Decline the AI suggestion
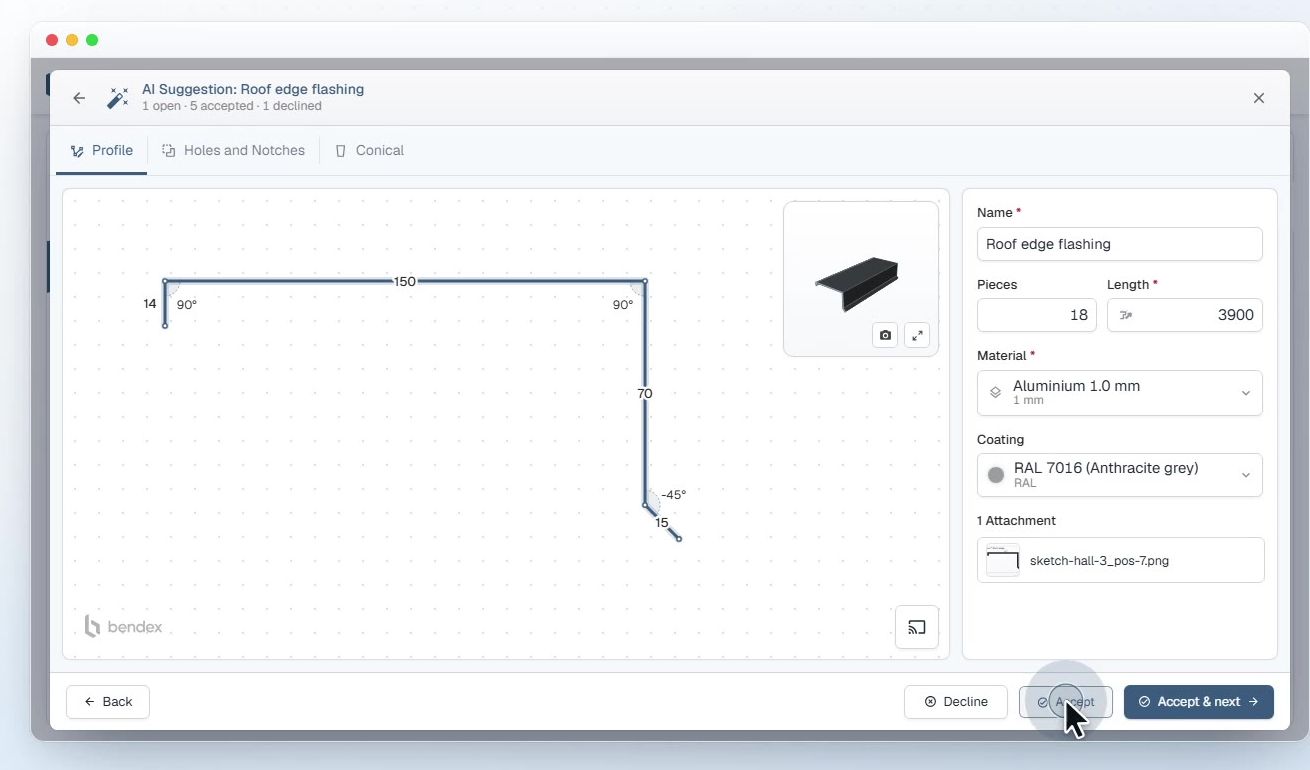Viewport: 1310px width, 770px height. (x=956, y=702)
